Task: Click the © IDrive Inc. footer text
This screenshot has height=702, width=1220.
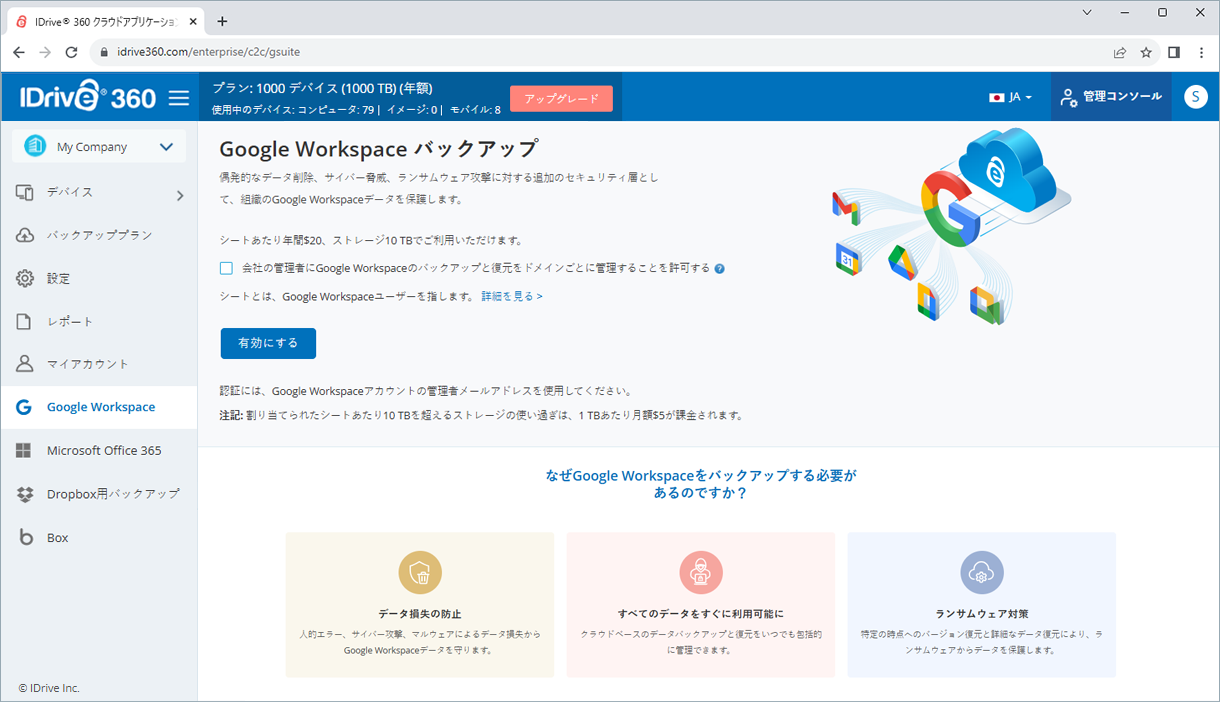Action: (49, 688)
